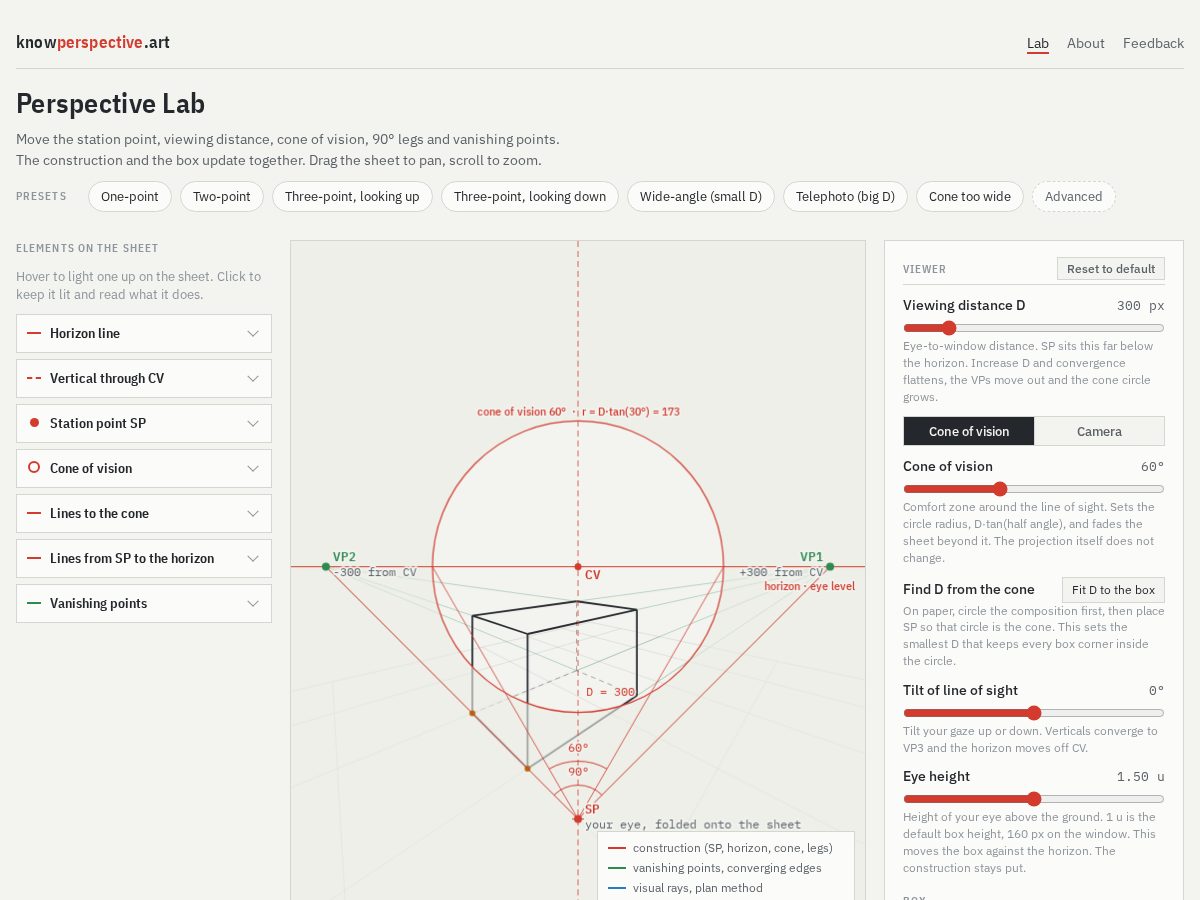Click the 'D = 300' label on the sheet
The image size is (1200, 900).
(x=610, y=692)
